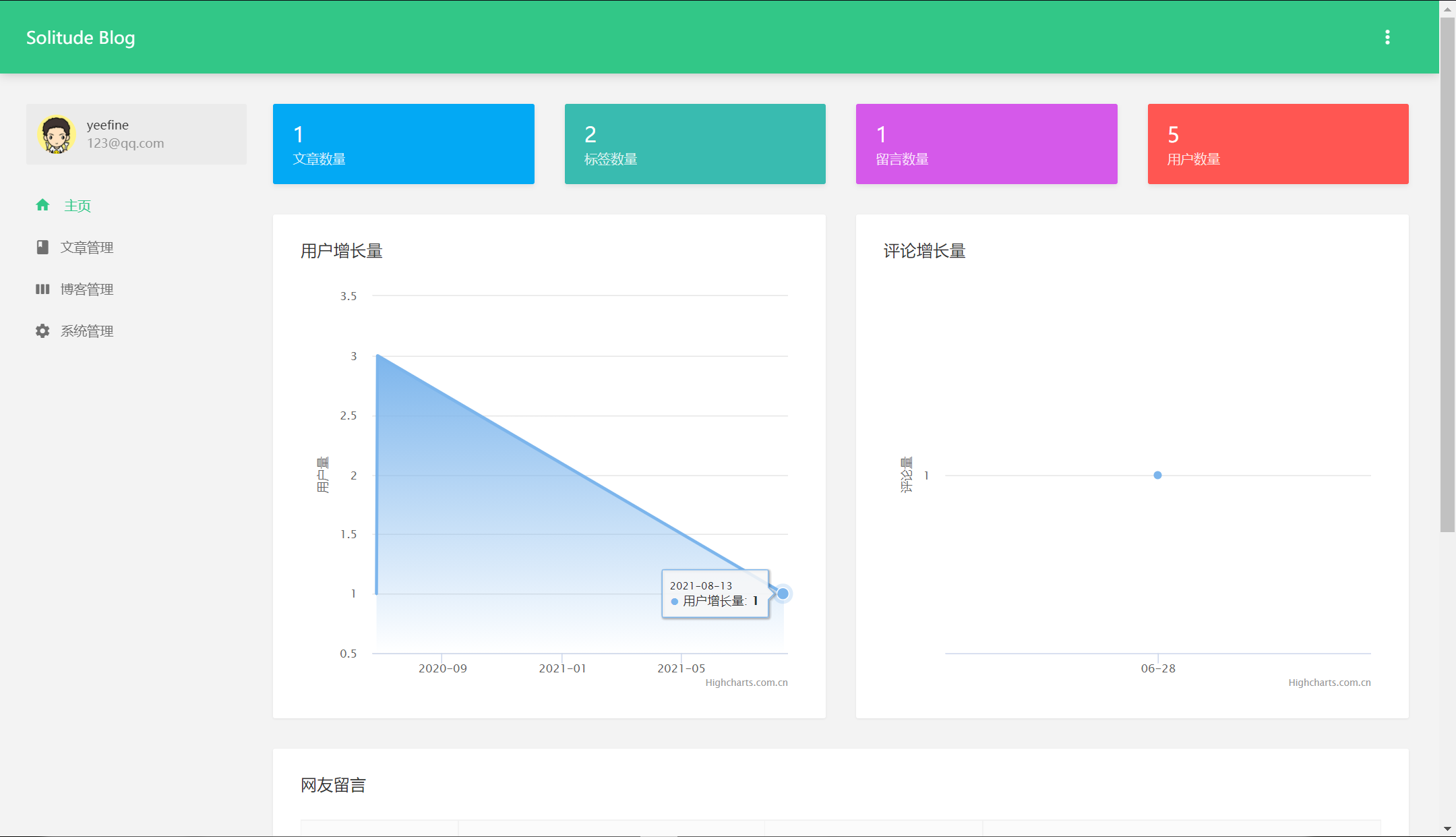Click the gear icon for 系统管理
The height and width of the screenshot is (837, 1456).
click(x=42, y=330)
